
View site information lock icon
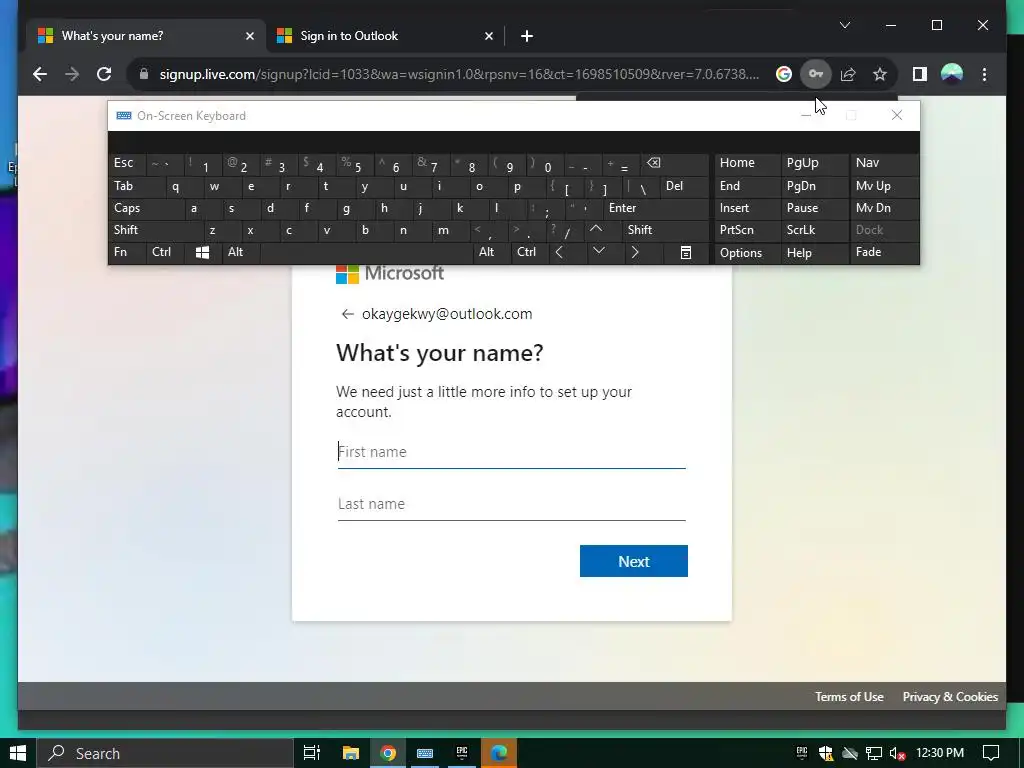144,74
